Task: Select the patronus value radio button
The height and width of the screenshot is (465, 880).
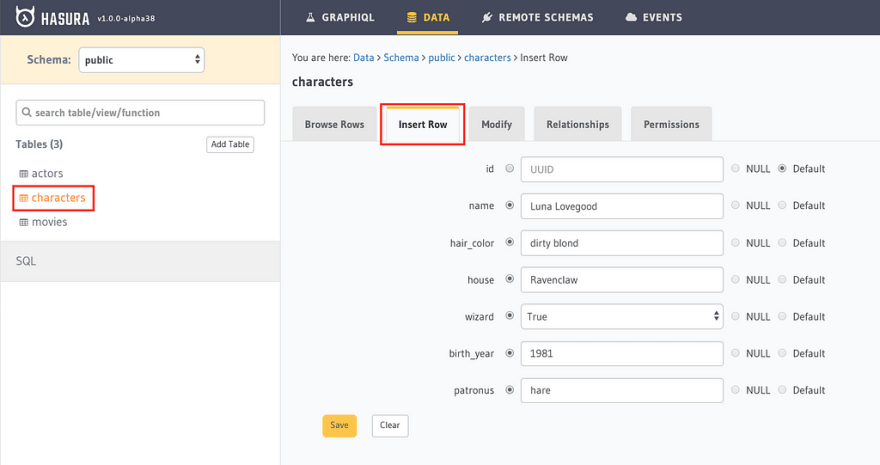Action: click(510, 390)
